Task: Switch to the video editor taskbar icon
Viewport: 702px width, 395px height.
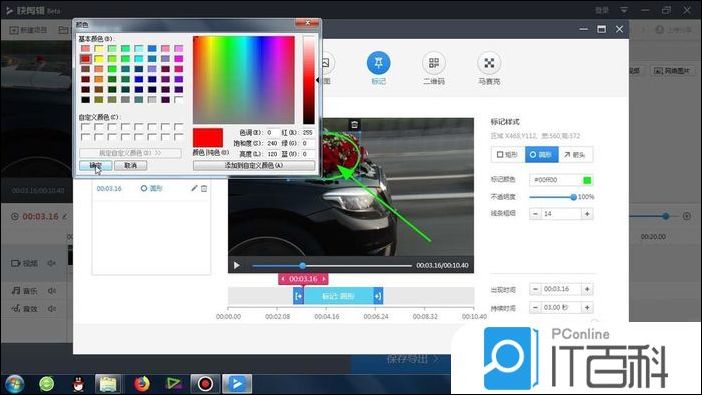Action: (237, 384)
